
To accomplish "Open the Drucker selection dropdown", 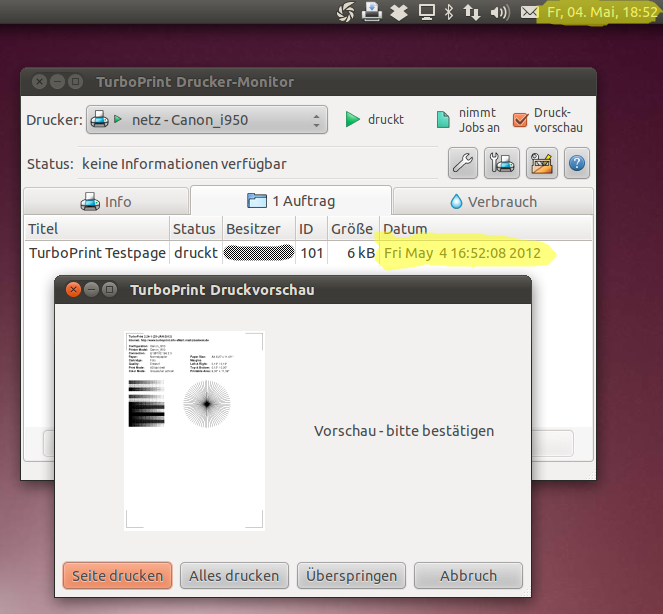I will pyautogui.click(x=207, y=120).
